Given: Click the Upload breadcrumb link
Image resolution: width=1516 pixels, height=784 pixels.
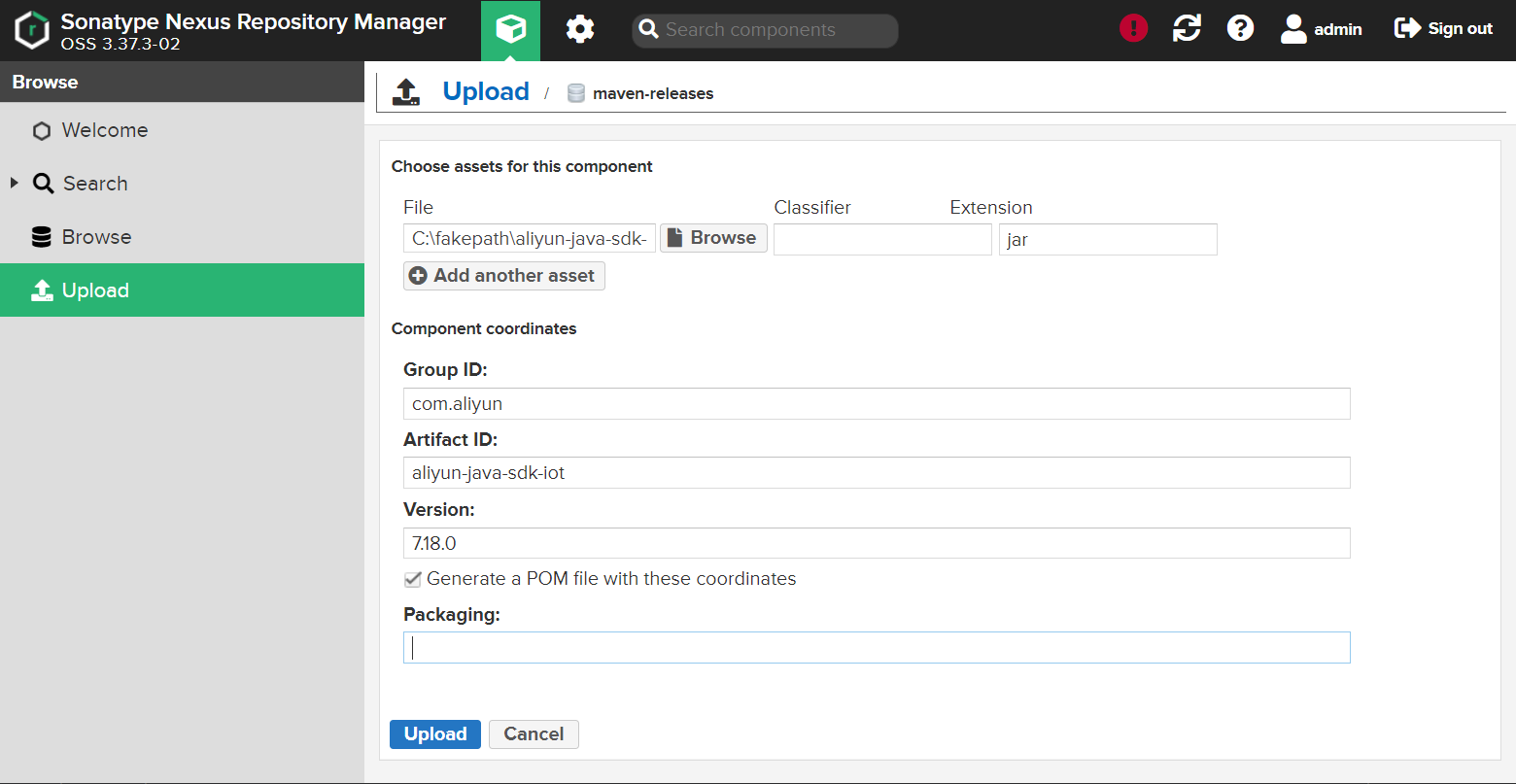Looking at the screenshot, I should (486, 91).
